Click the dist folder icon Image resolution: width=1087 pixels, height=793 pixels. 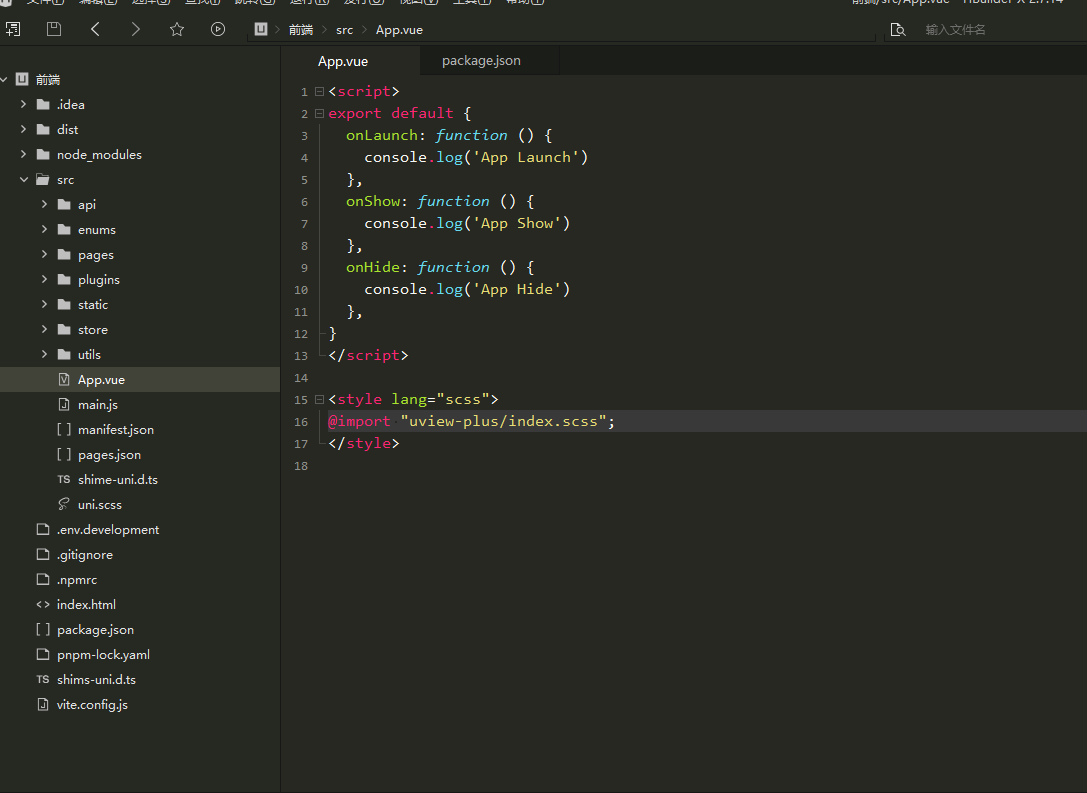[x=43, y=129]
